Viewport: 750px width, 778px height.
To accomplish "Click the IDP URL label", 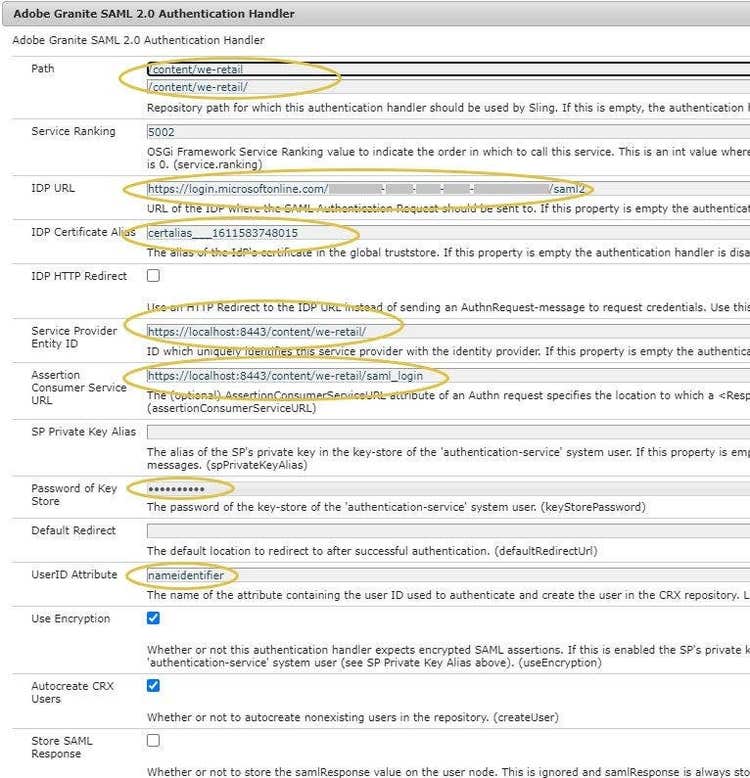I will pos(53,188).
